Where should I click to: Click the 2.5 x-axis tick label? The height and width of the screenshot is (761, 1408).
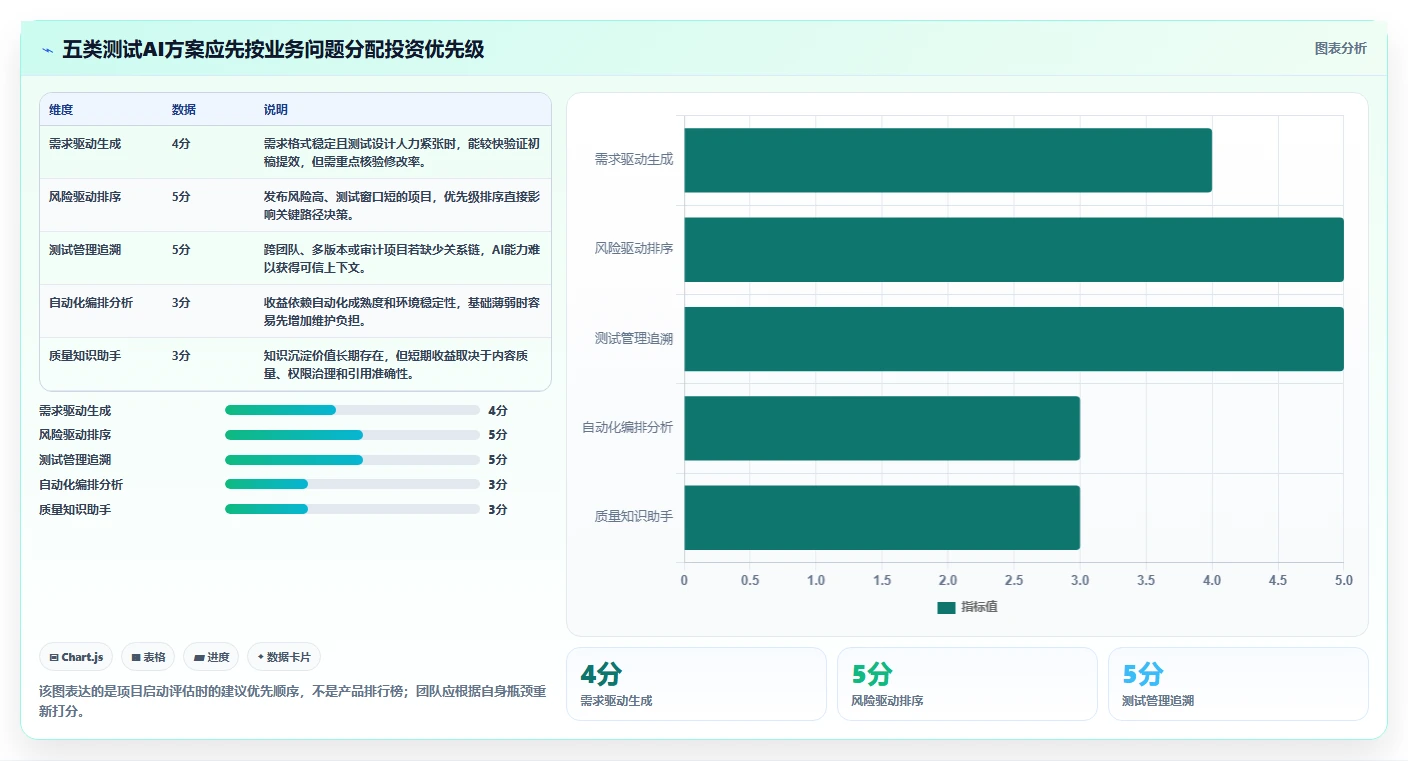pyautogui.click(x=1014, y=580)
